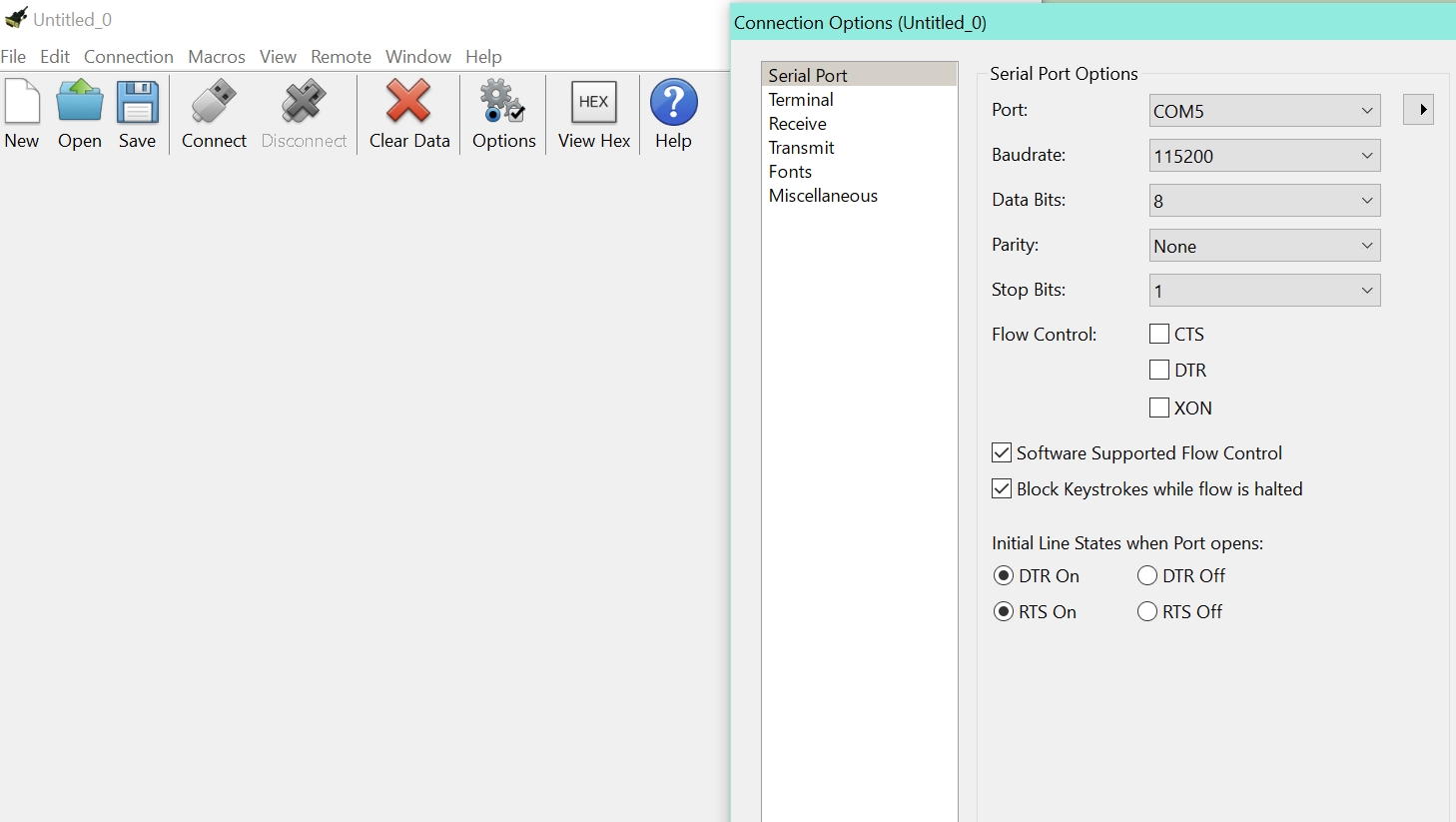The height and width of the screenshot is (822, 1456).
Task: Click the arrow button beside Port
Action: click(x=1419, y=110)
